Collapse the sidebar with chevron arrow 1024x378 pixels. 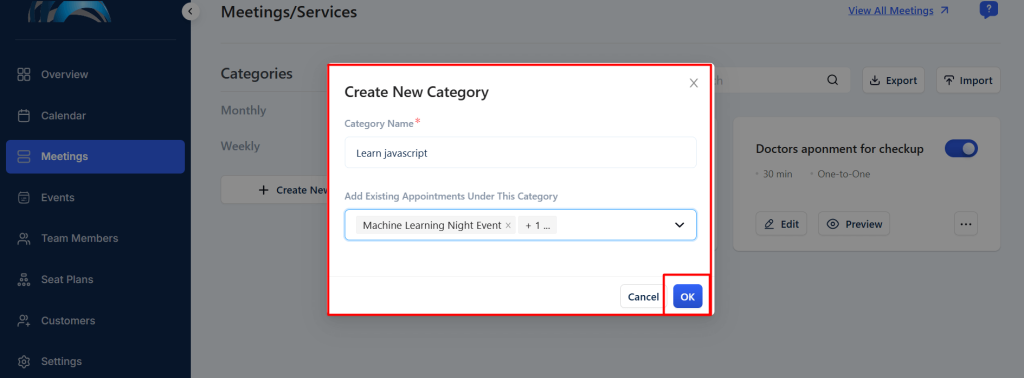191,10
